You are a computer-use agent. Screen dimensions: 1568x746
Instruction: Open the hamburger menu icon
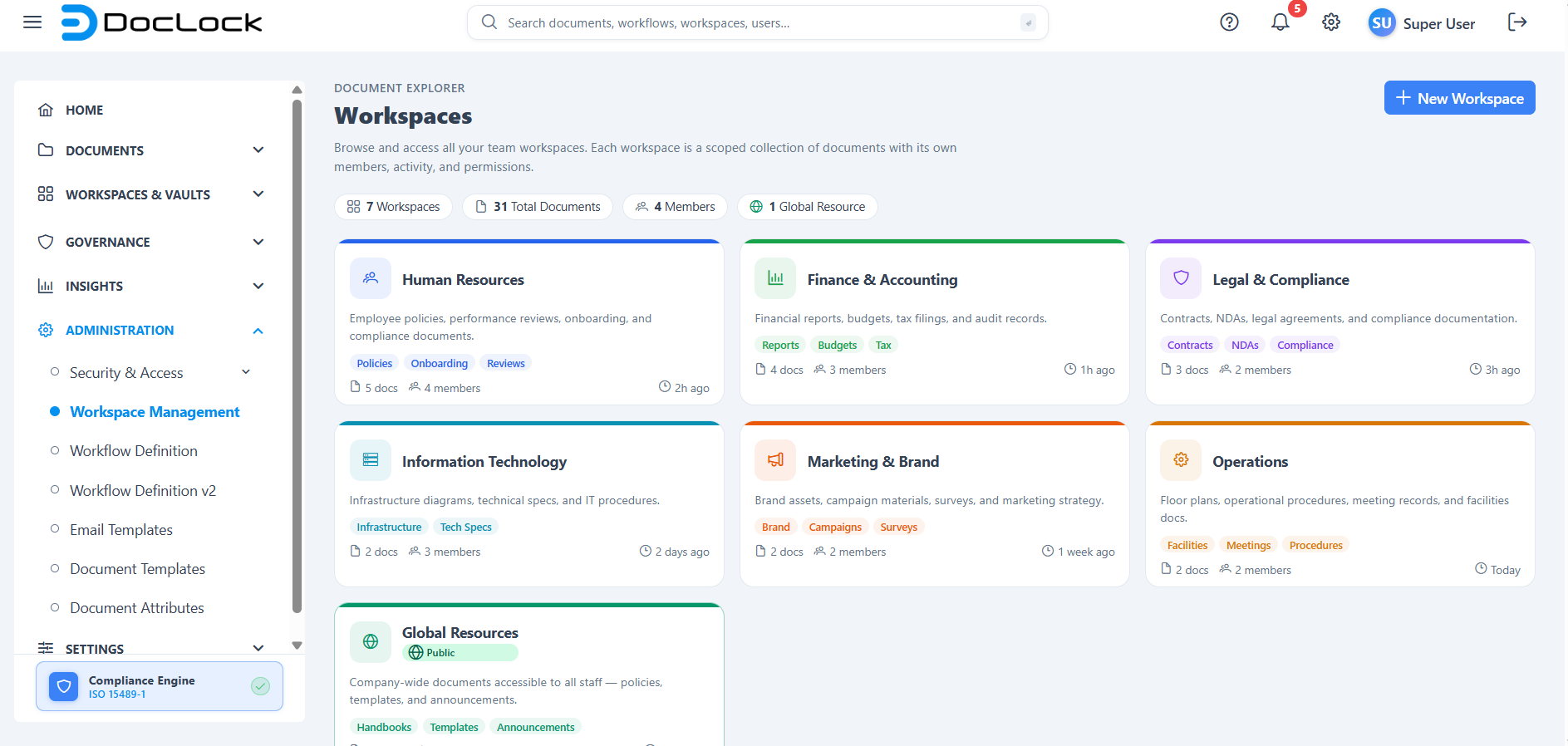click(x=32, y=22)
